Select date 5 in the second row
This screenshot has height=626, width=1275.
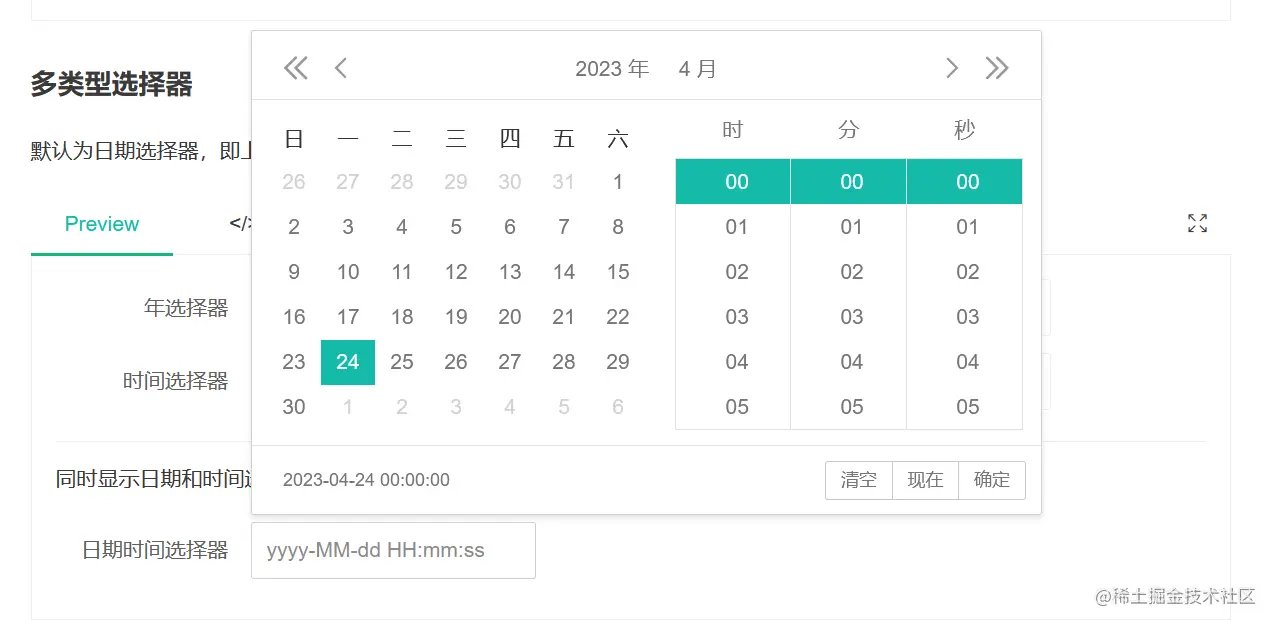pos(456,227)
